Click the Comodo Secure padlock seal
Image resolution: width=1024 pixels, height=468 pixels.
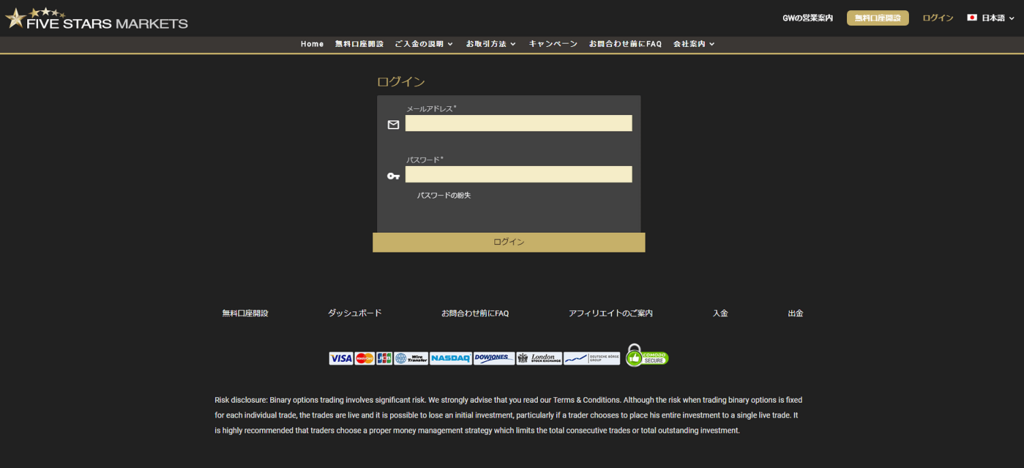(x=647, y=355)
